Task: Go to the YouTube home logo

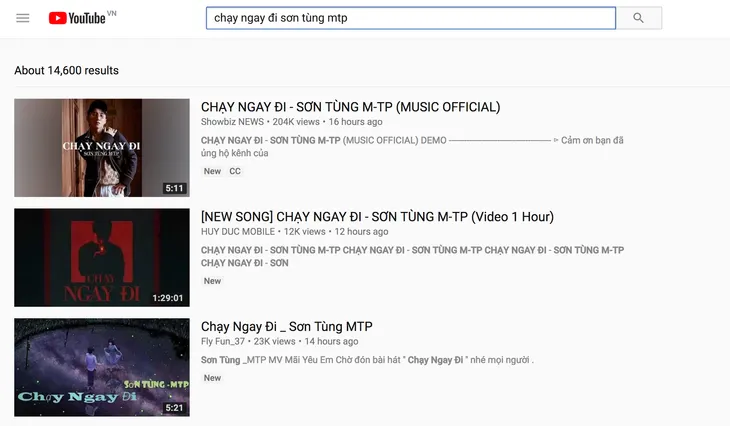Action: coord(77,18)
